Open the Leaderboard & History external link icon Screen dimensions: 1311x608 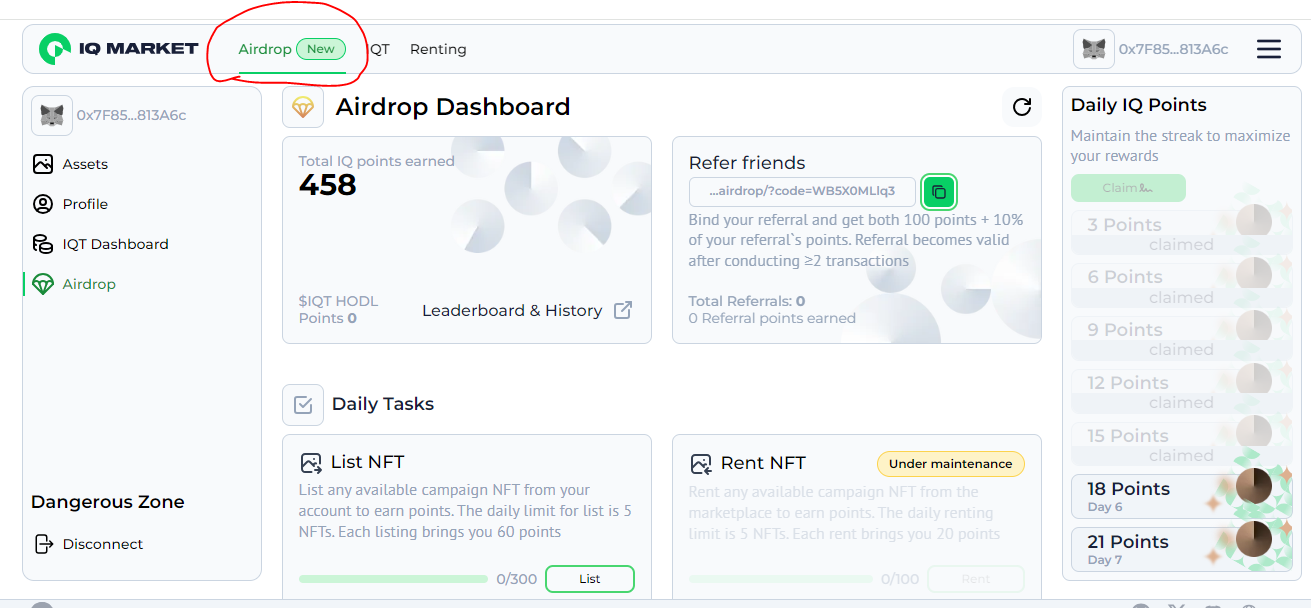[x=622, y=310]
